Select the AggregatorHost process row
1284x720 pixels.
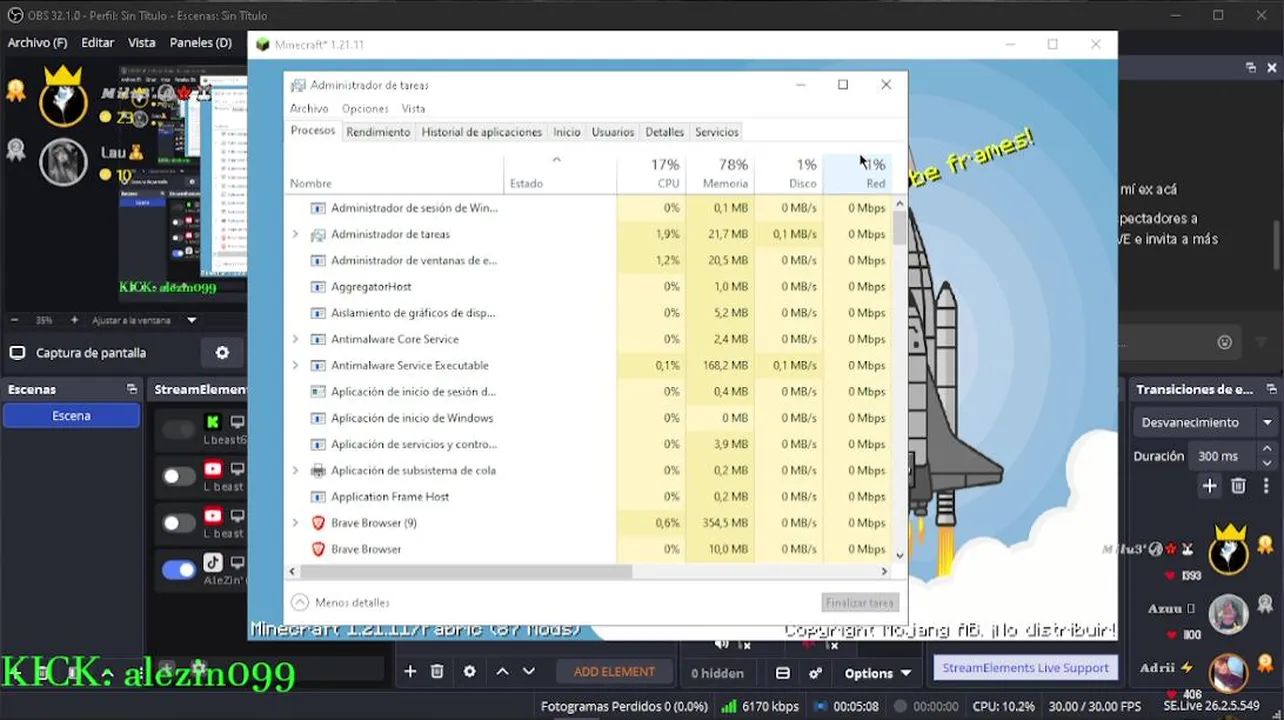pyautogui.click(x=588, y=287)
